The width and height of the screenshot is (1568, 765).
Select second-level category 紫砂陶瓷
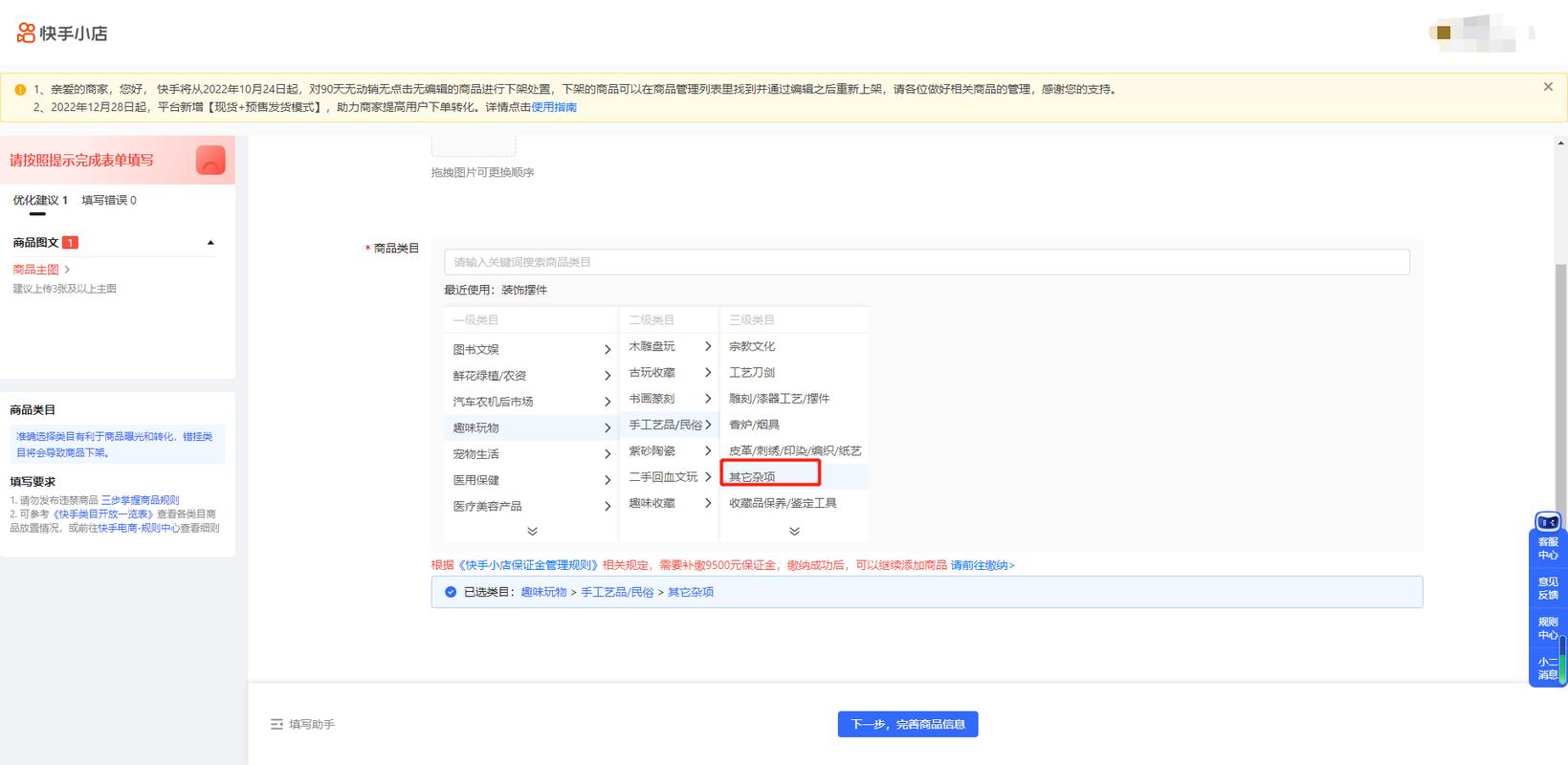click(651, 450)
